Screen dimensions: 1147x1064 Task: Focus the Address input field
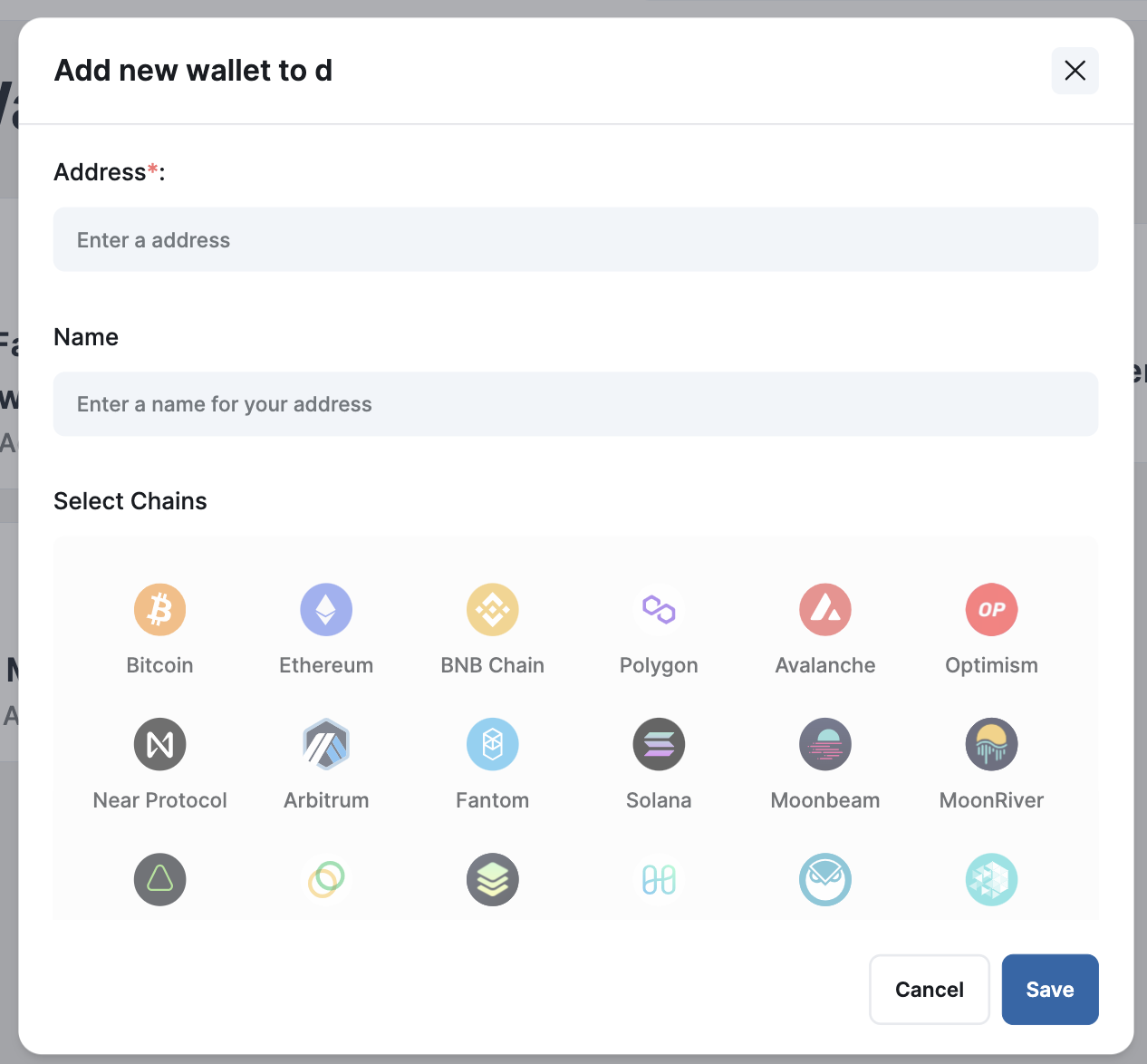(x=576, y=239)
